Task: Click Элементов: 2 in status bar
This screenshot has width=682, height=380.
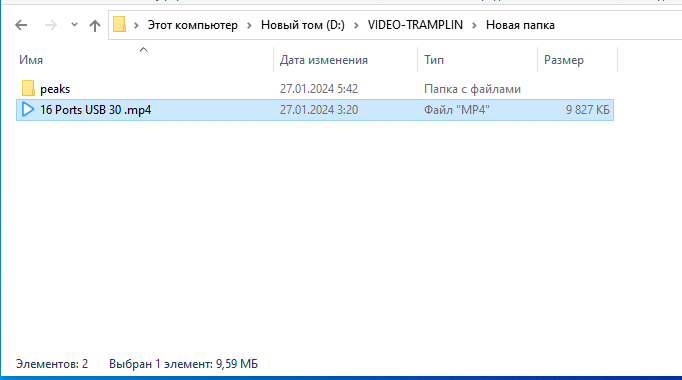Action: (52, 363)
